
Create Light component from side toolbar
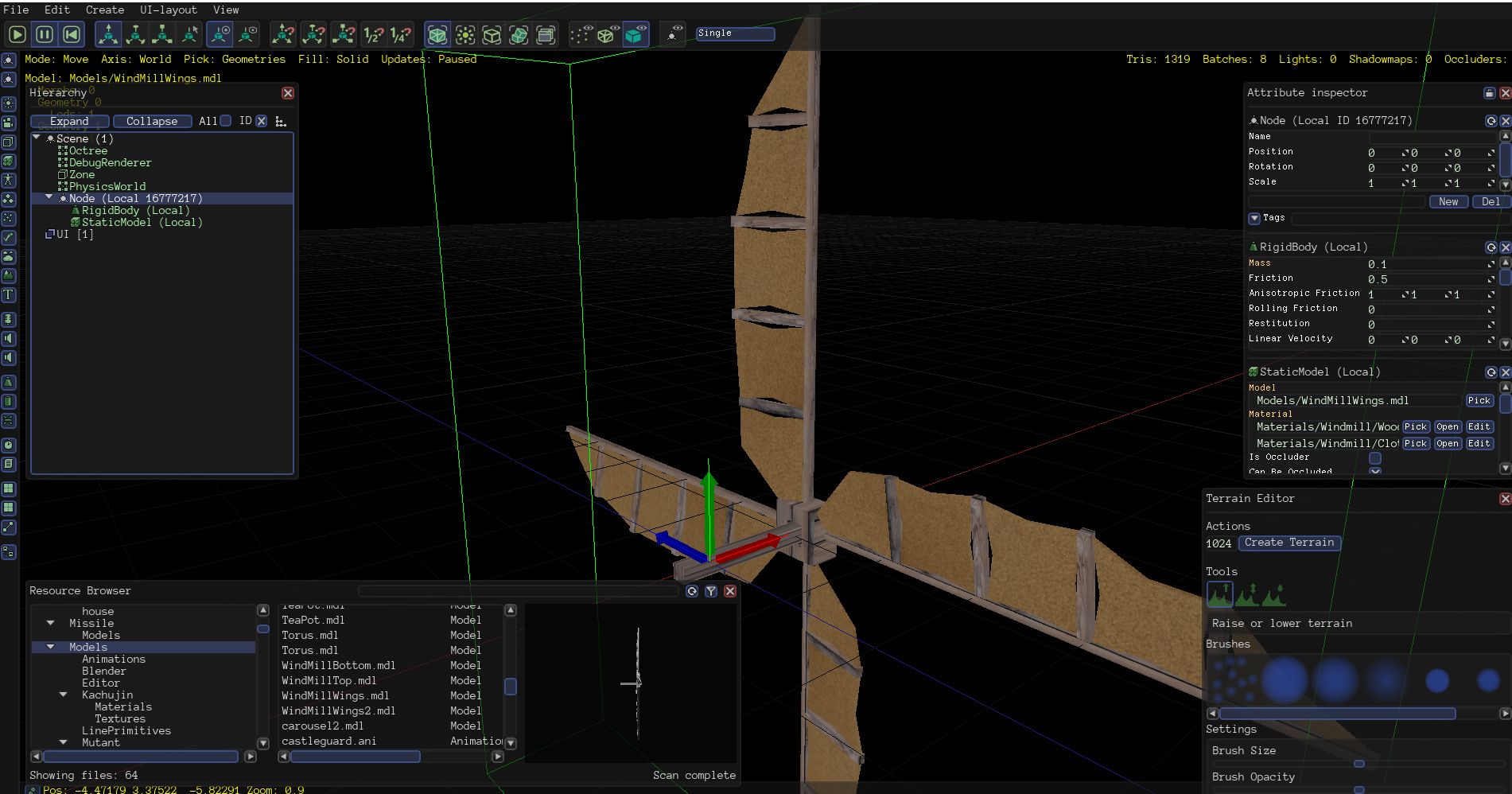point(9,103)
